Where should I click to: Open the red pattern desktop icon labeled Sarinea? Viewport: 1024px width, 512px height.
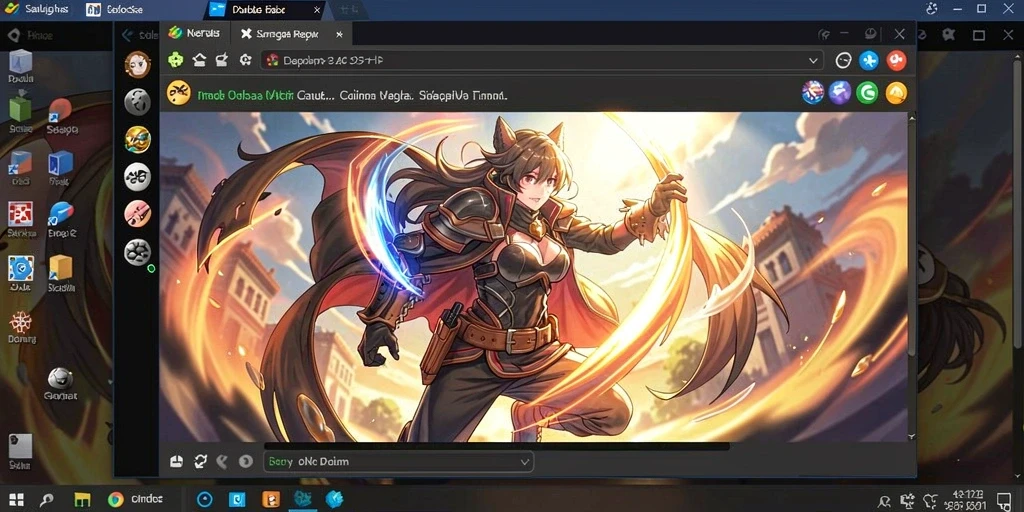(x=21, y=215)
